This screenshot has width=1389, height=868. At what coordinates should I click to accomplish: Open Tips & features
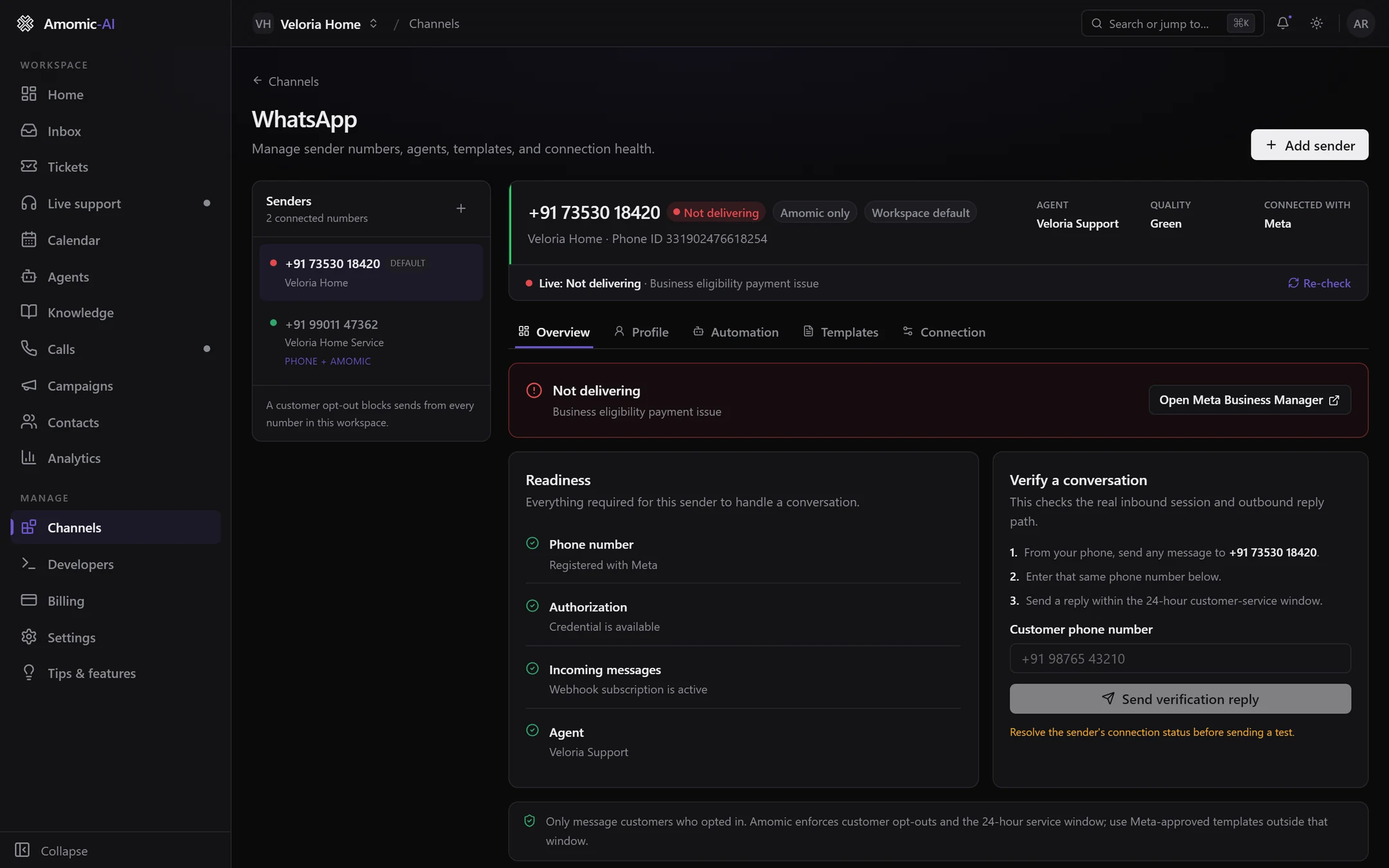point(116,674)
